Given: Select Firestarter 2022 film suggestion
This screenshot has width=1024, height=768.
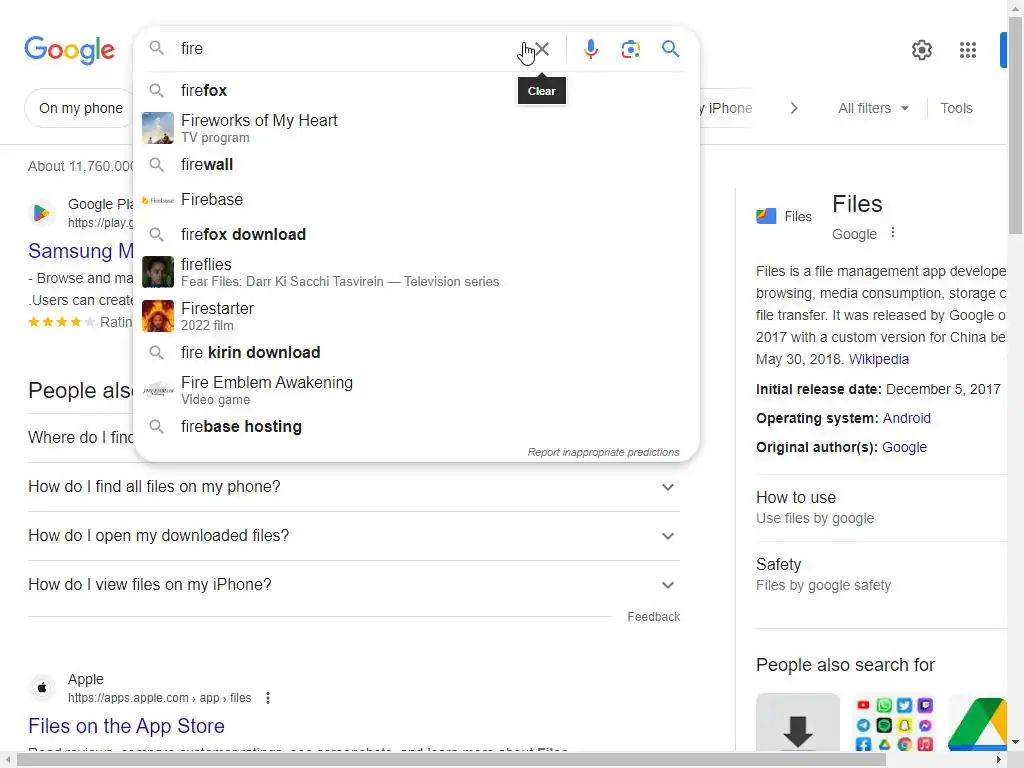Looking at the screenshot, I should coord(416,316).
